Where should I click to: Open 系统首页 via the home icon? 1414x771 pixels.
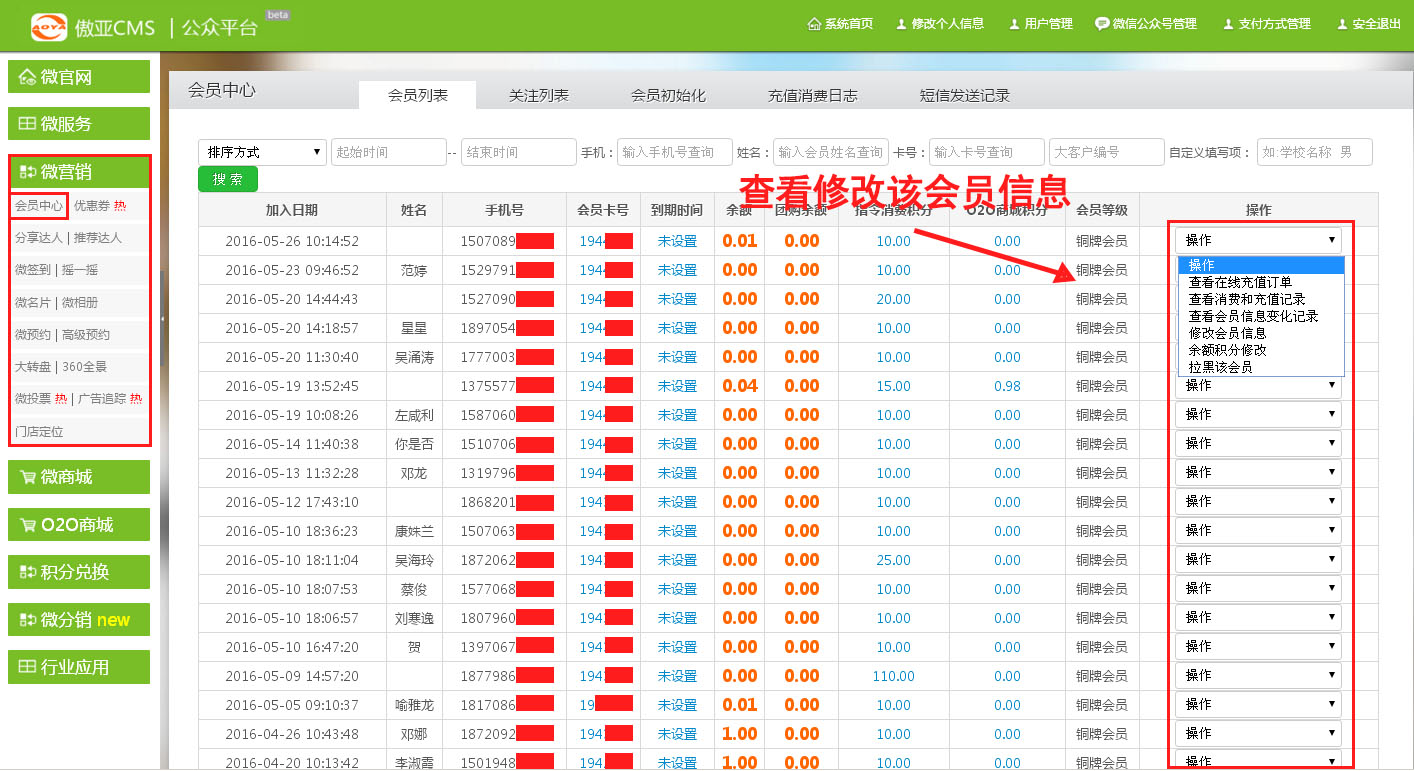click(840, 24)
